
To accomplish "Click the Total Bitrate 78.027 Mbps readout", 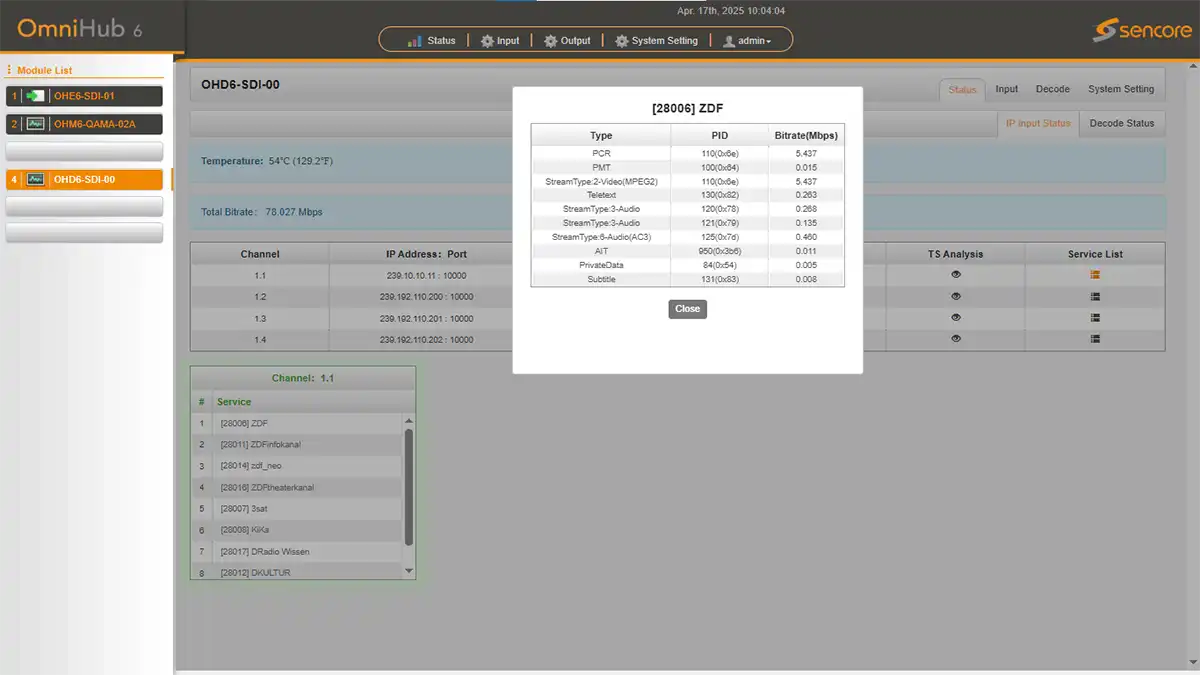I will 262,212.
